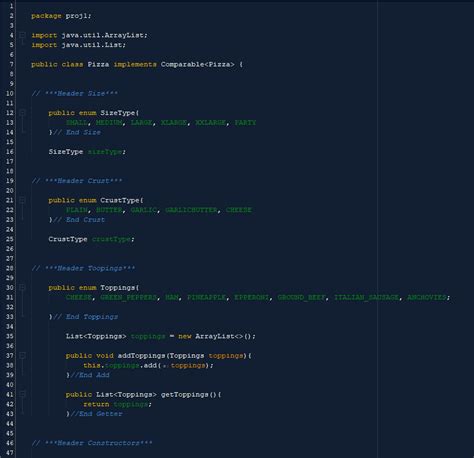
Task: Click the '***Header Constructors***' comment
Action: (98, 443)
